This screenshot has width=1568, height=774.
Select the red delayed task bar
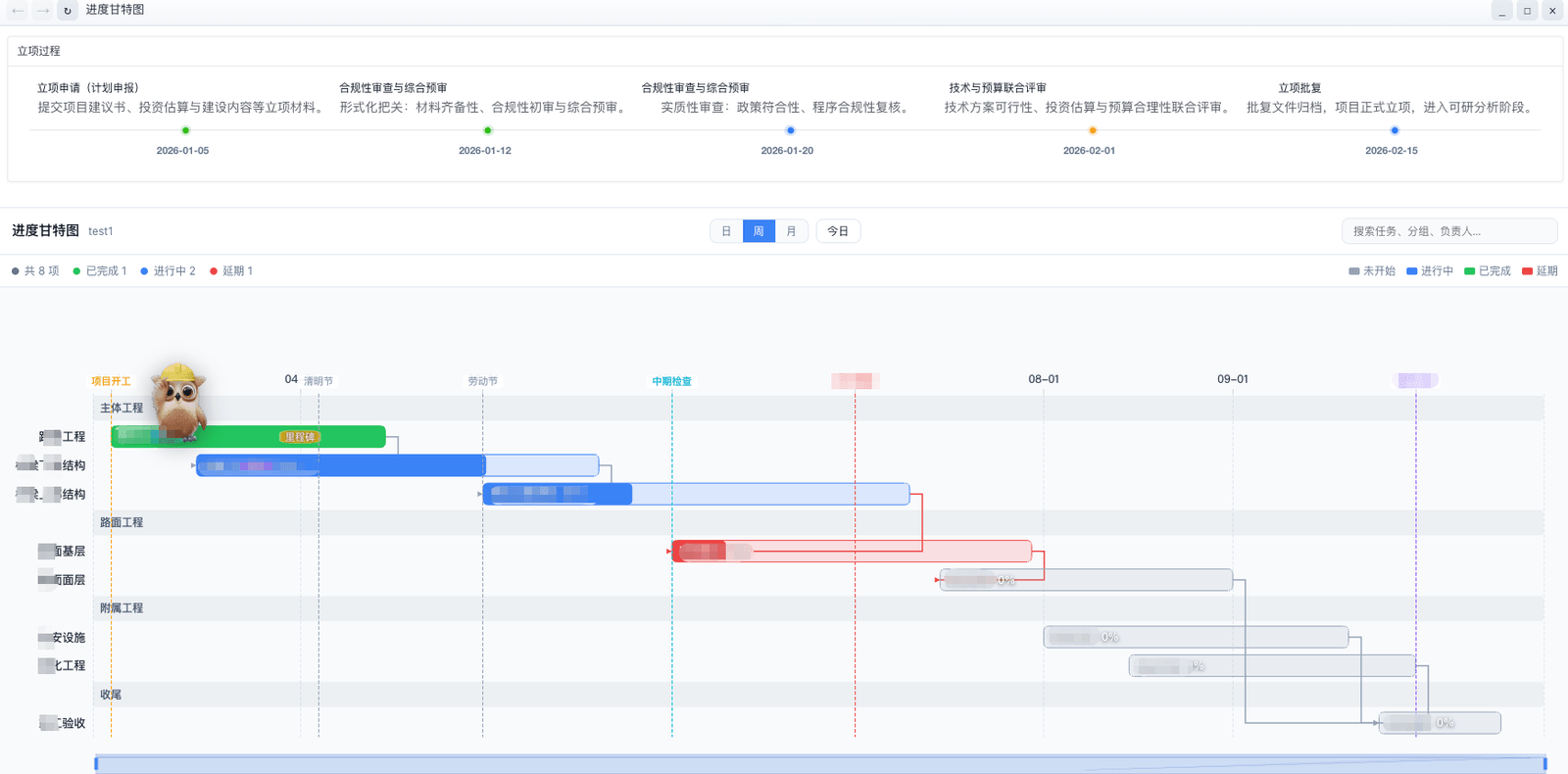tap(851, 552)
